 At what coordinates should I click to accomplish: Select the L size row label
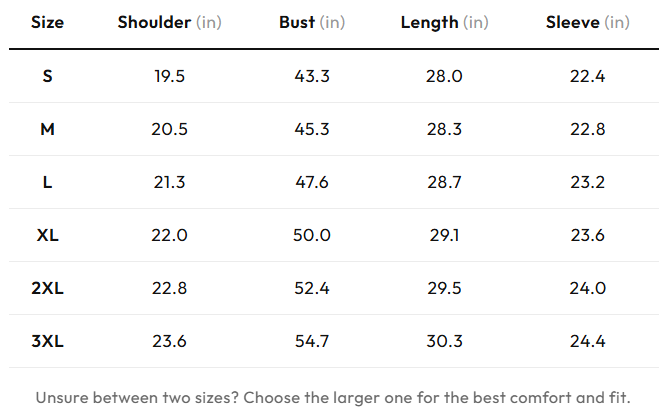click(x=47, y=182)
